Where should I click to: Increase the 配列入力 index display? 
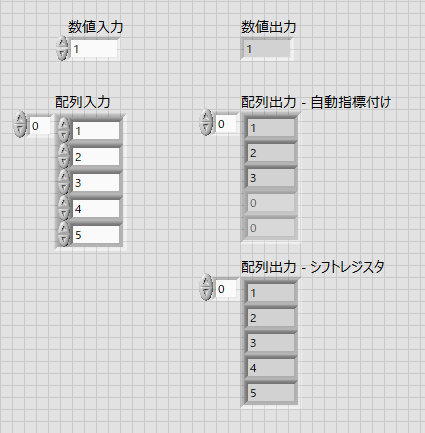click(x=20, y=118)
